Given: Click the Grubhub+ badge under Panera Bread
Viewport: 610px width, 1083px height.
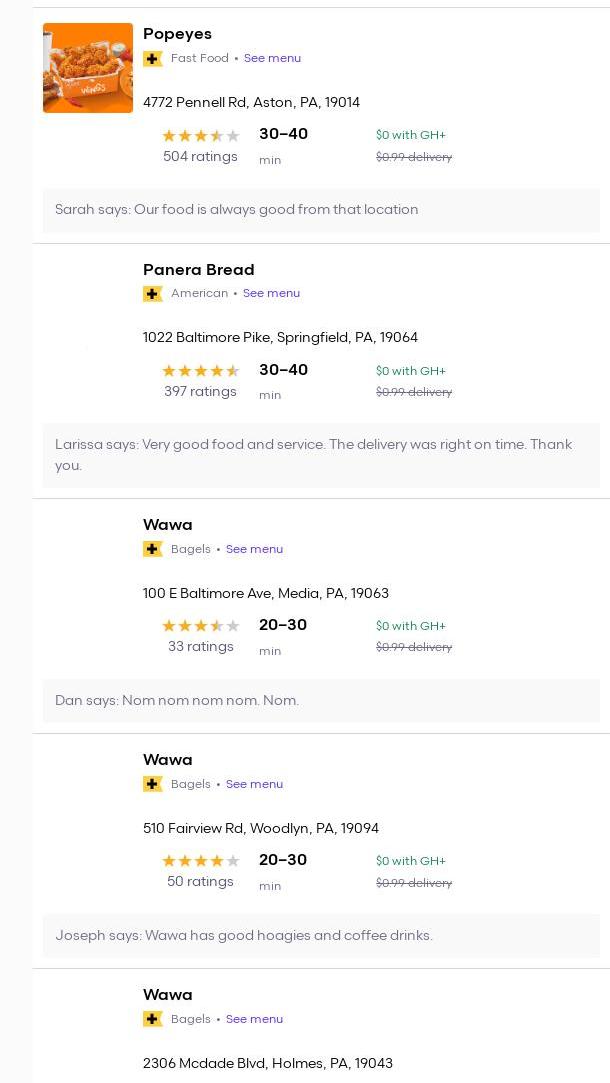Looking at the screenshot, I should (x=153, y=294).
